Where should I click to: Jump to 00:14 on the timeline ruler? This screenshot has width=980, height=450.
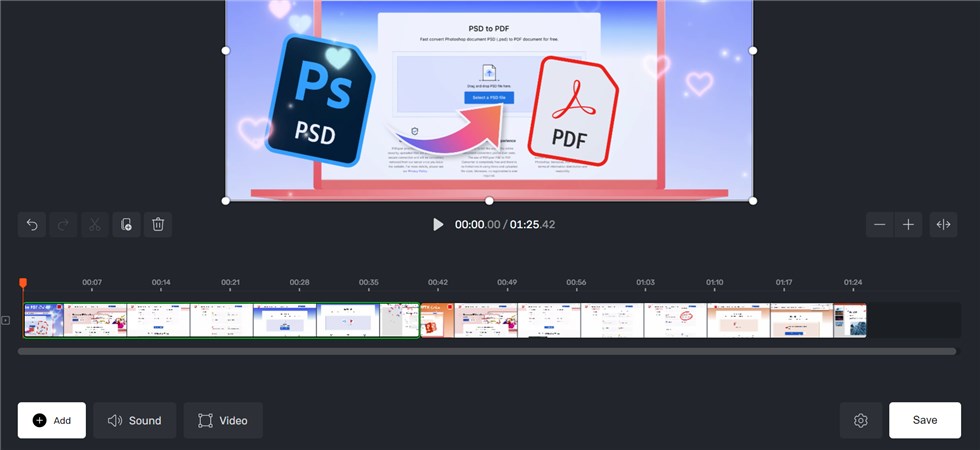[x=161, y=282]
